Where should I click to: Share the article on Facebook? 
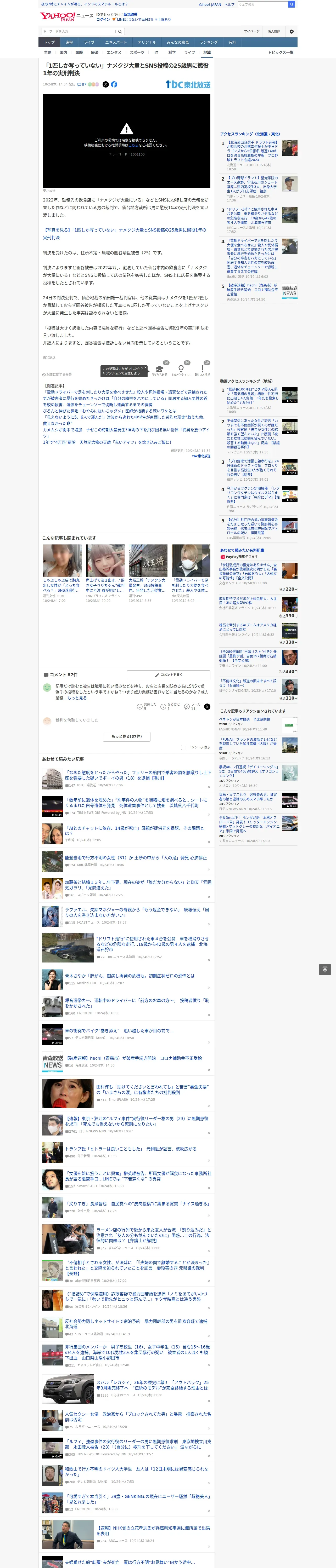(x=114, y=85)
